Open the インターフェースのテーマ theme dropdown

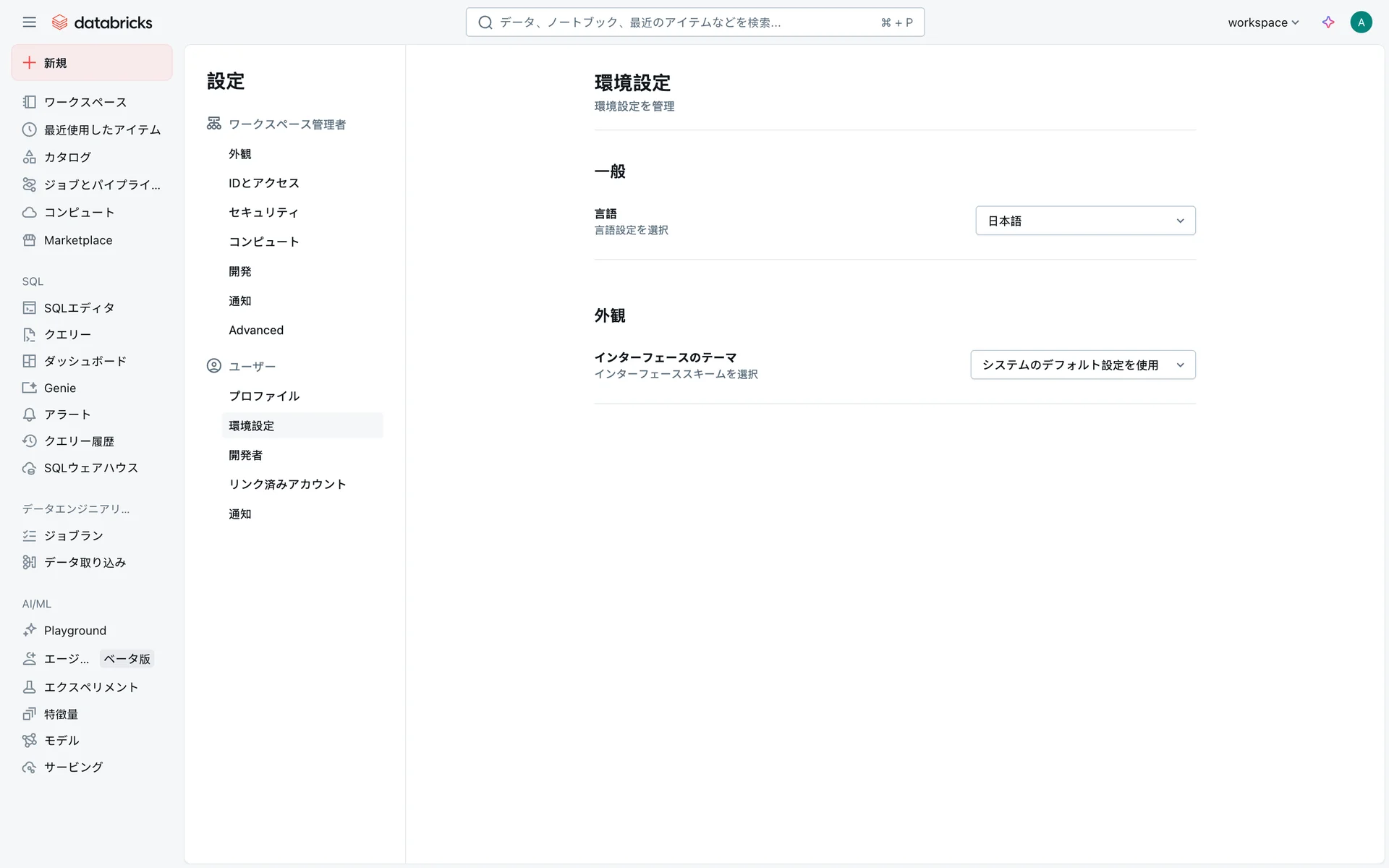(1082, 365)
